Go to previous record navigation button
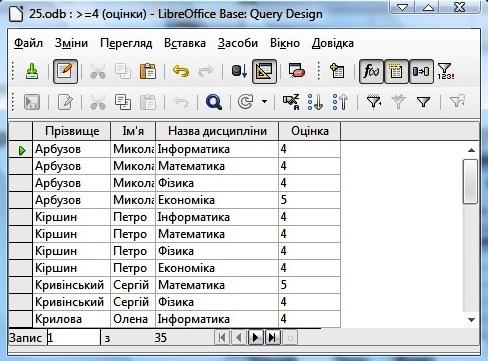The height and width of the screenshot is (361, 488). point(239,338)
